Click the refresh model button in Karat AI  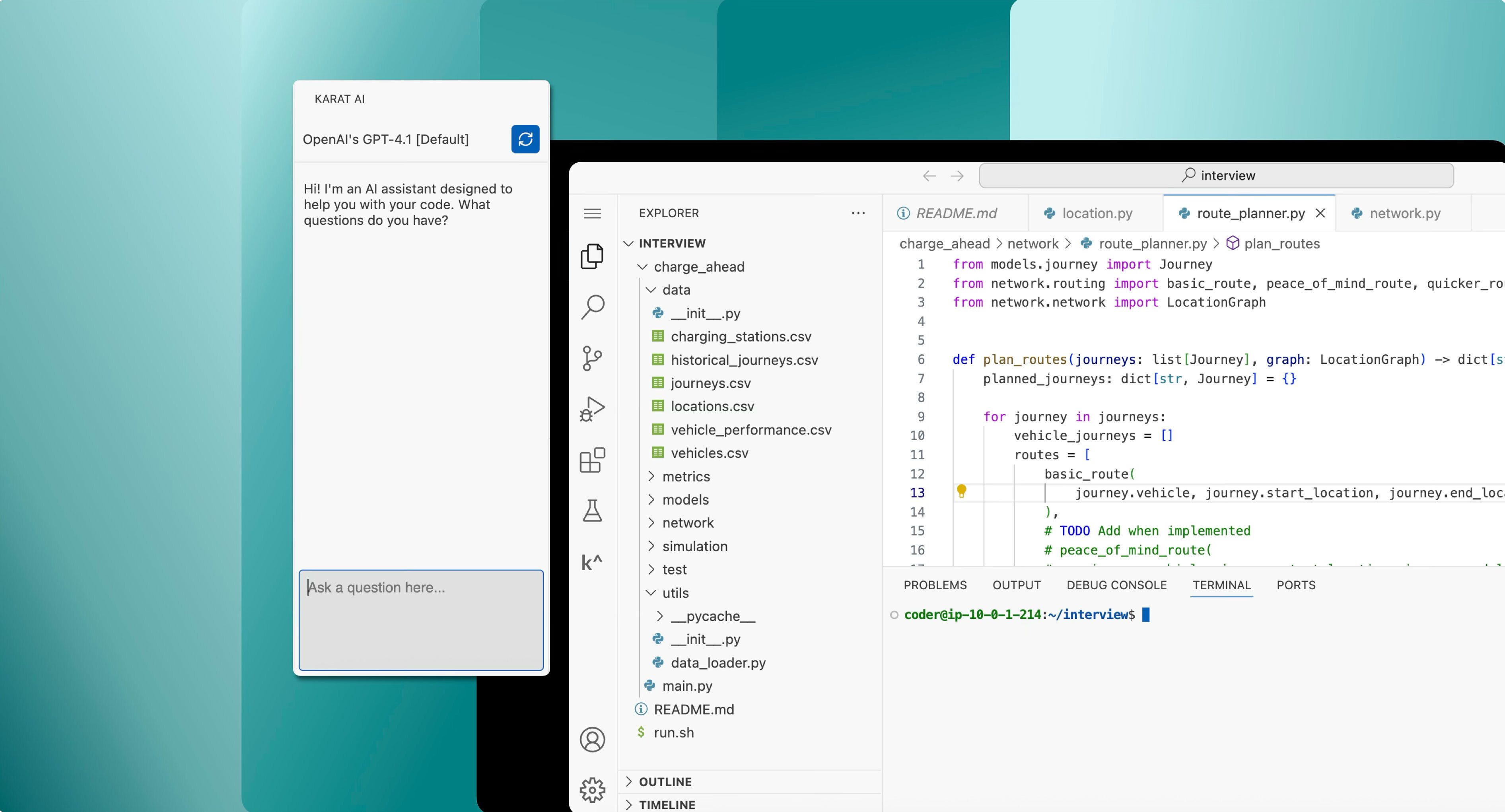click(525, 139)
